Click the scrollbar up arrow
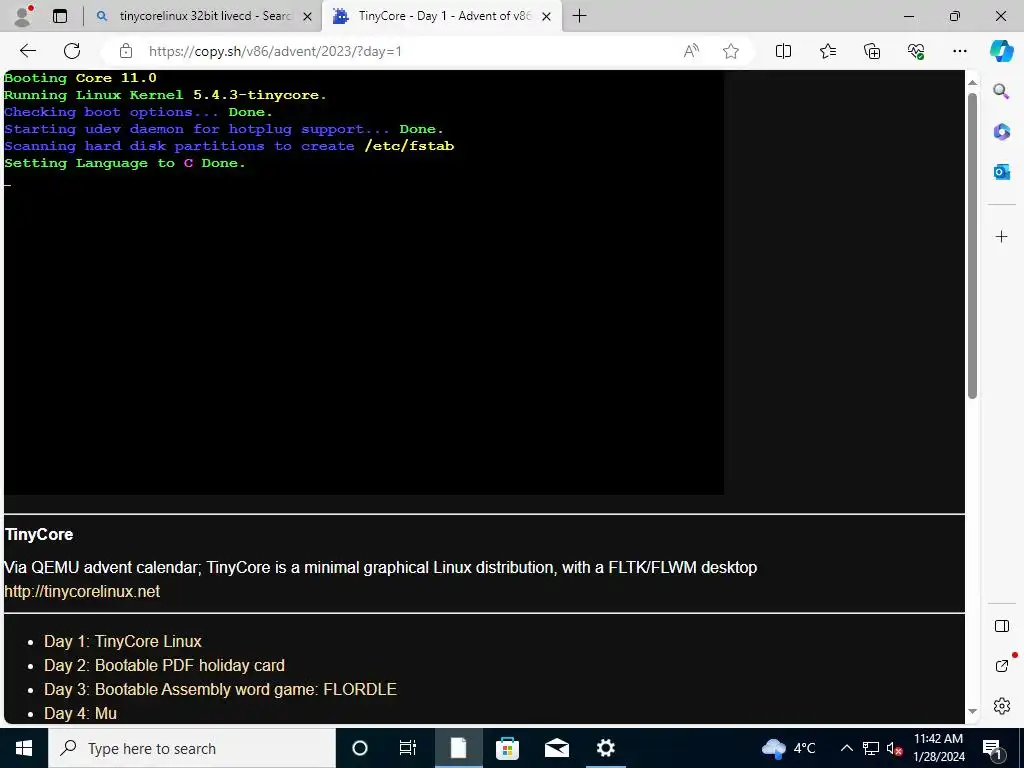The width and height of the screenshot is (1024, 768). [972, 82]
